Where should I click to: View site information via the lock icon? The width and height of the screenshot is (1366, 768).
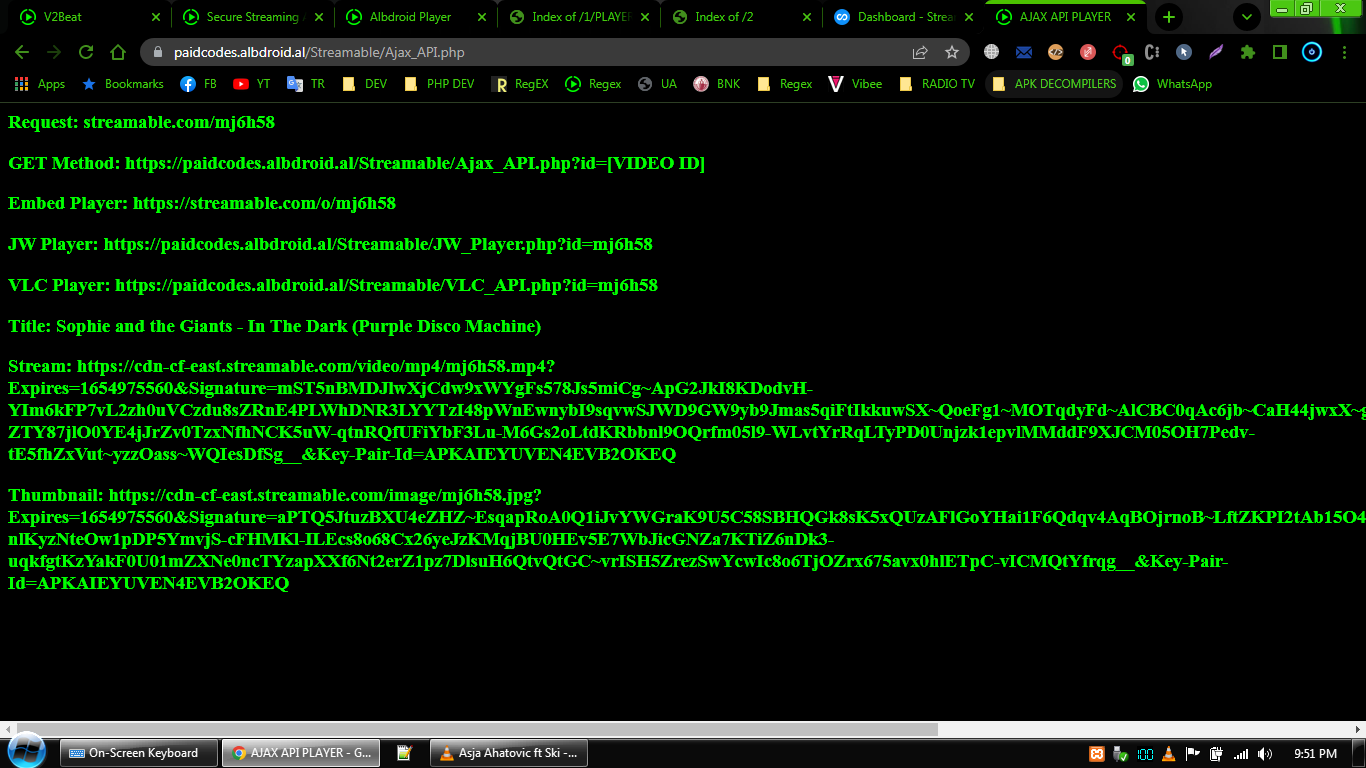(157, 52)
